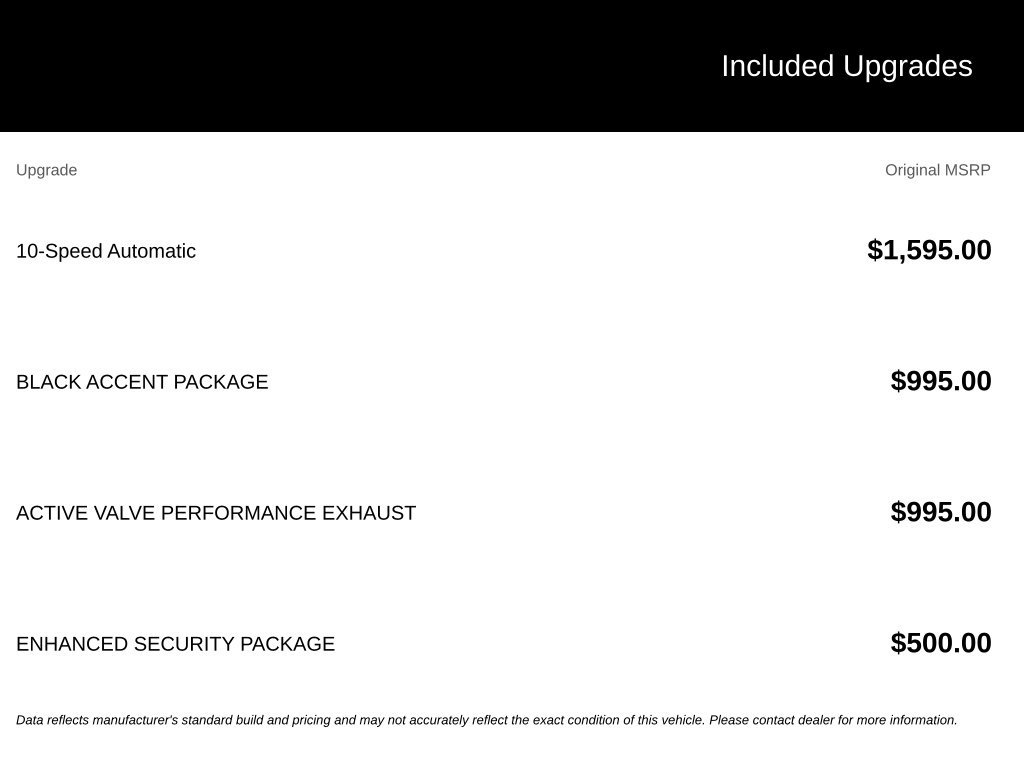Click "Please contact dealer" disclaimer sentence
Image resolution: width=1024 pixels, height=768 pixels.
coord(833,720)
